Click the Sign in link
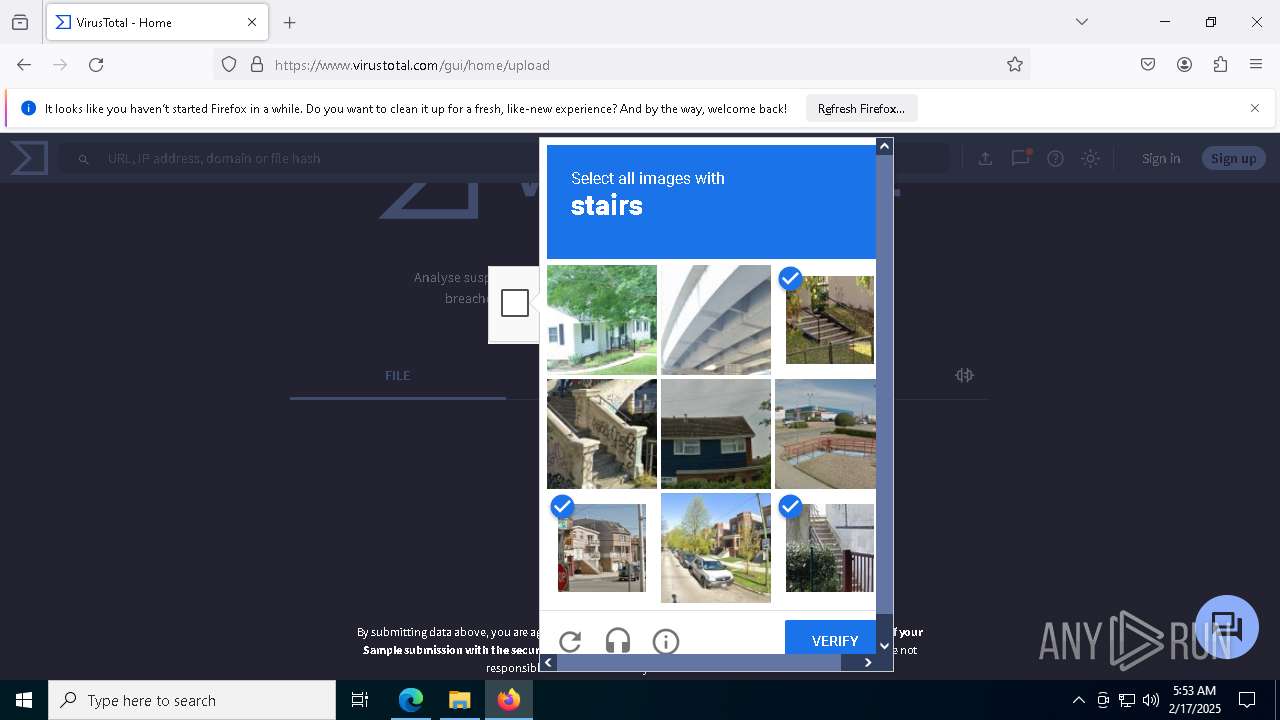Viewport: 1280px width, 720px height. [x=1161, y=158]
